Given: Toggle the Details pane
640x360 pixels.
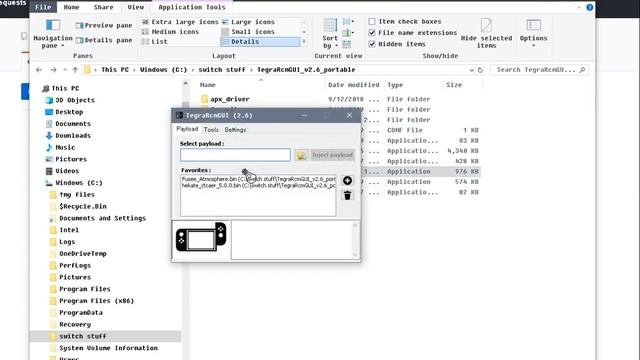Looking at the screenshot, I should tap(104, 40).
